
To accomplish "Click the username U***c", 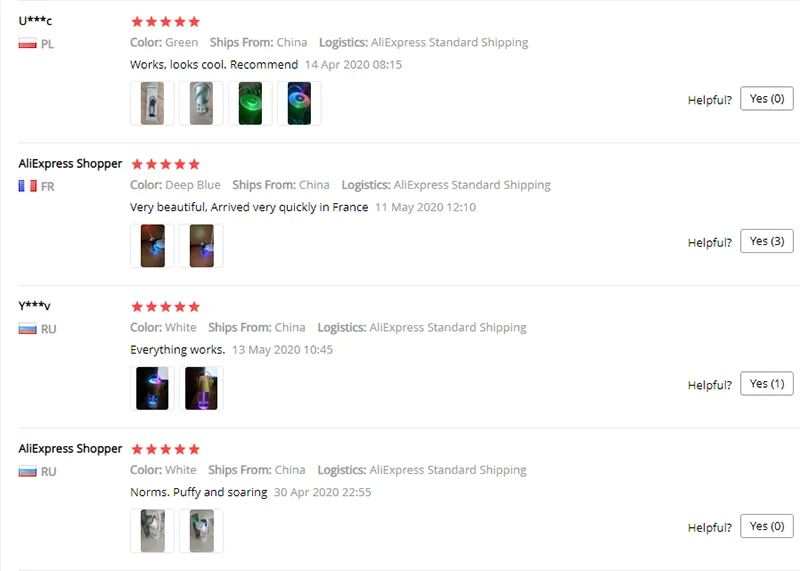I will pyautogui.click(x=35, y=21).
